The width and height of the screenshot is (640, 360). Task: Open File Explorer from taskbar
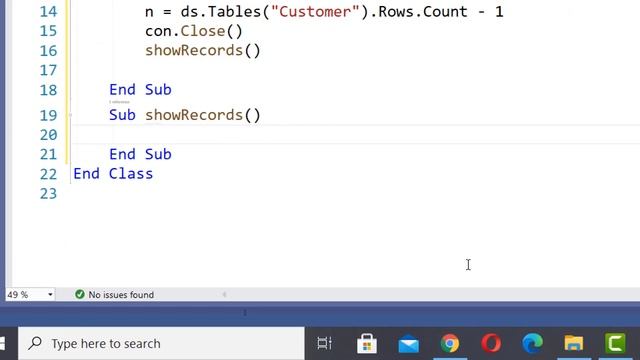(x=574, y=344)
